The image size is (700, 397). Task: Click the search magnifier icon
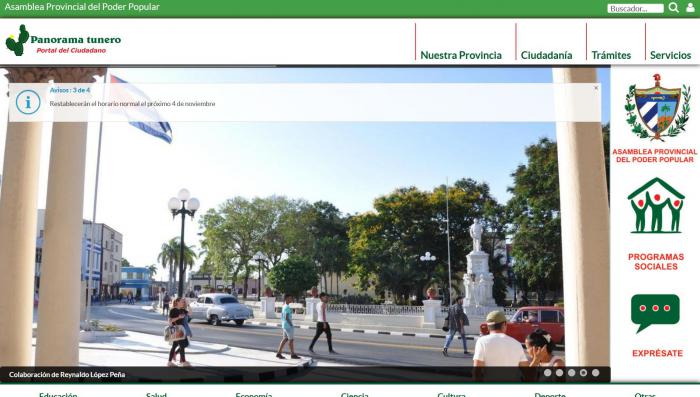click(674, 8)
